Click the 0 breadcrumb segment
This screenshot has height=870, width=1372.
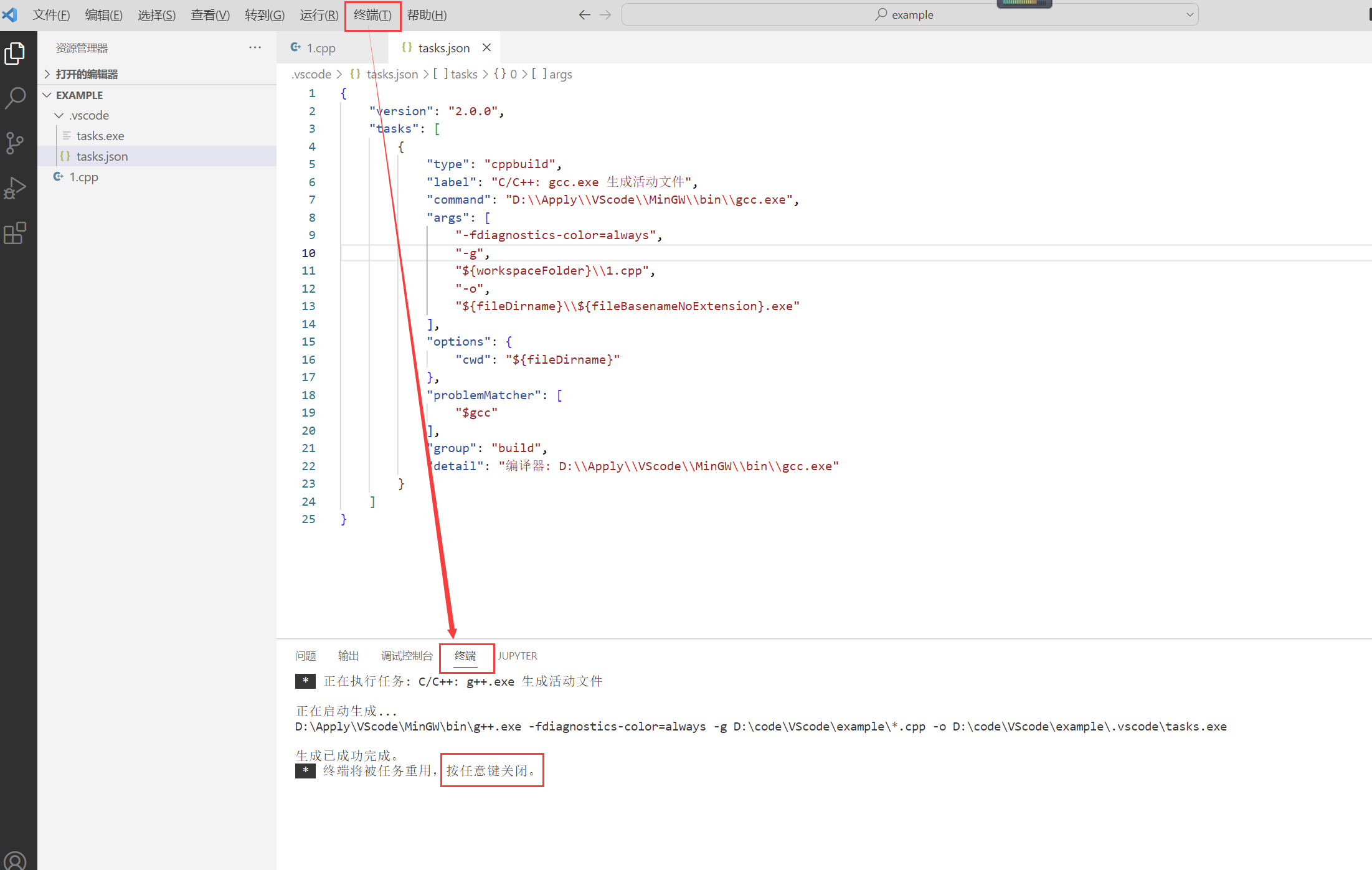click(514, 74)
